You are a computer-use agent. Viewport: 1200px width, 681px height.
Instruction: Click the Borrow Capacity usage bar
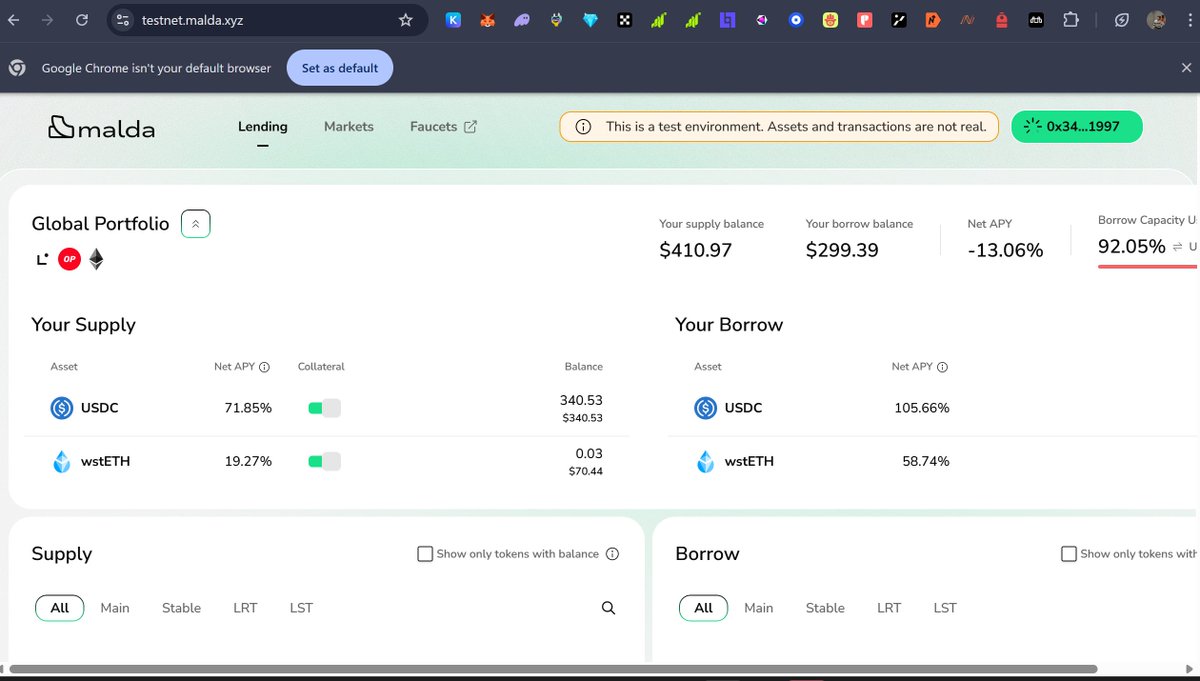coord(1147,267)
